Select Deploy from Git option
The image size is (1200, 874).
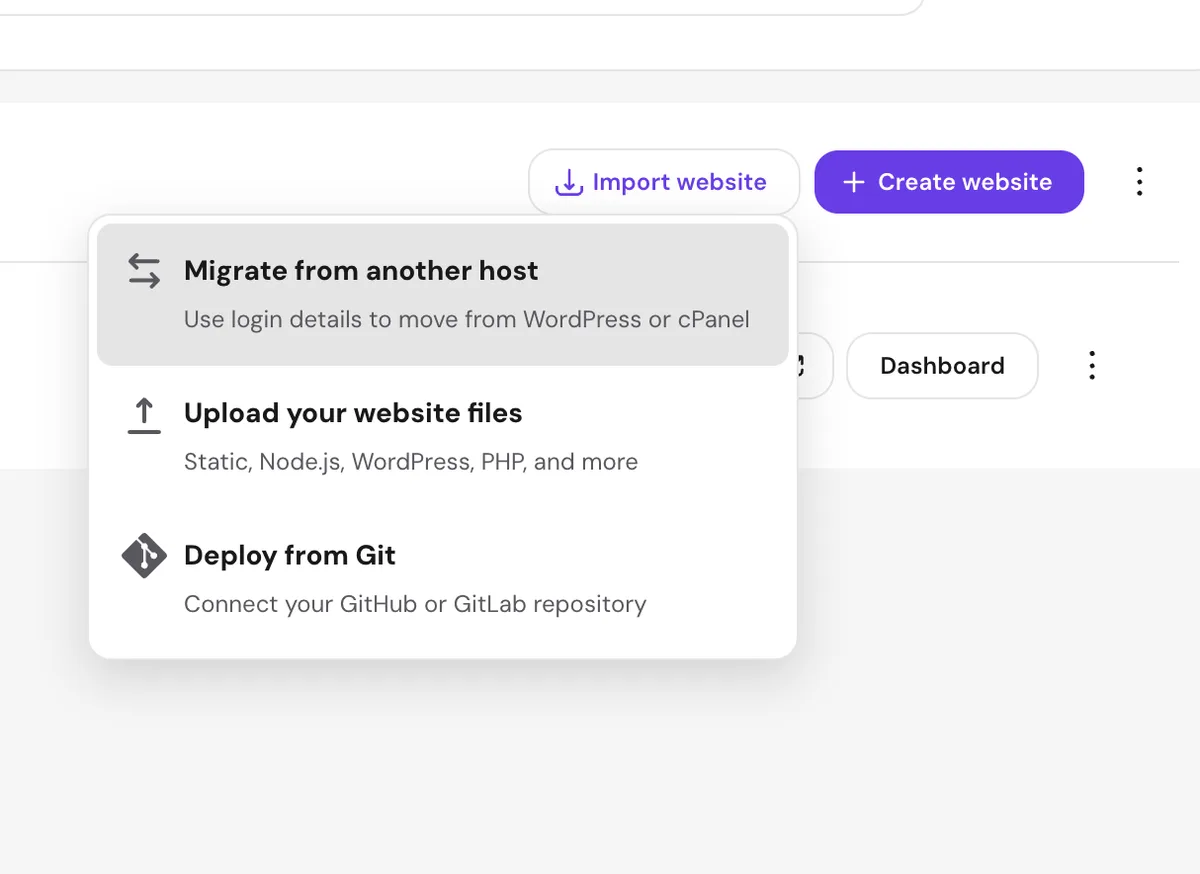click(x=443, y=579)
